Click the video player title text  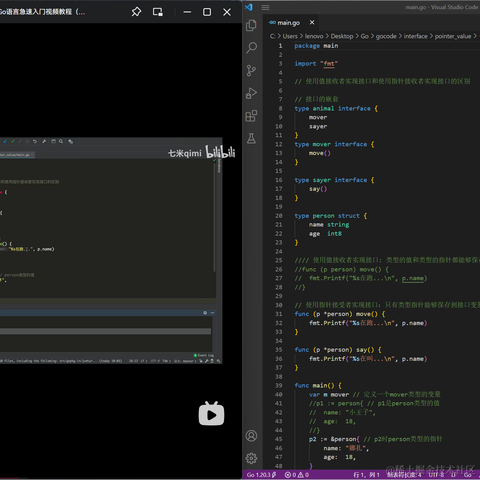pos(42,12)
